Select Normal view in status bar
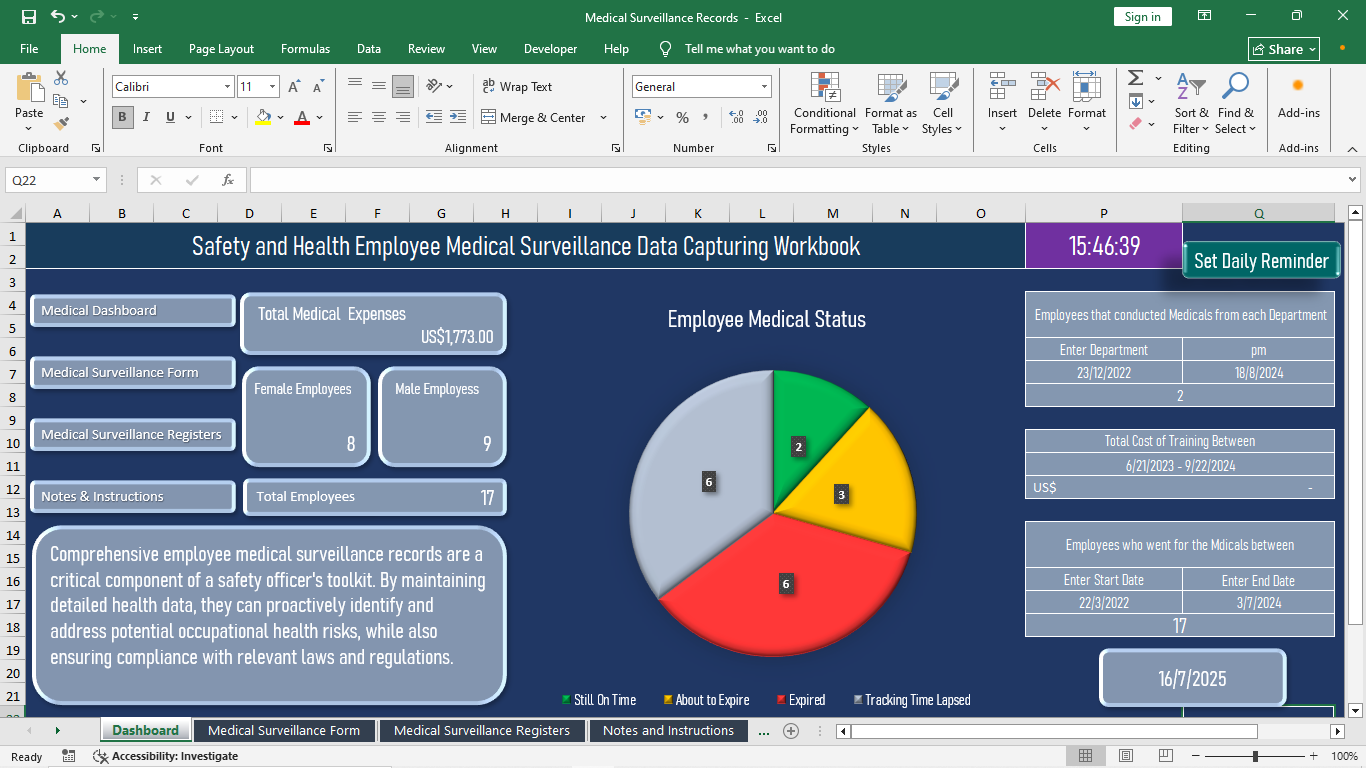The width and height of the screenshot is (1366, 768). [x=1085, y=756]
